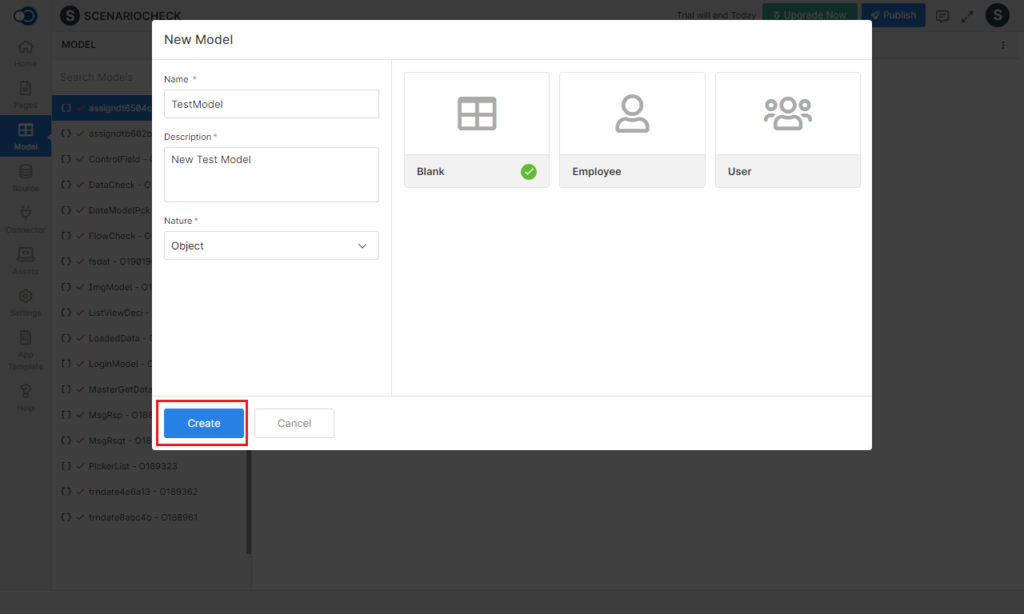
Task: Select the trndate4e6a13 - O189362 model
Action: coord(150,492)
